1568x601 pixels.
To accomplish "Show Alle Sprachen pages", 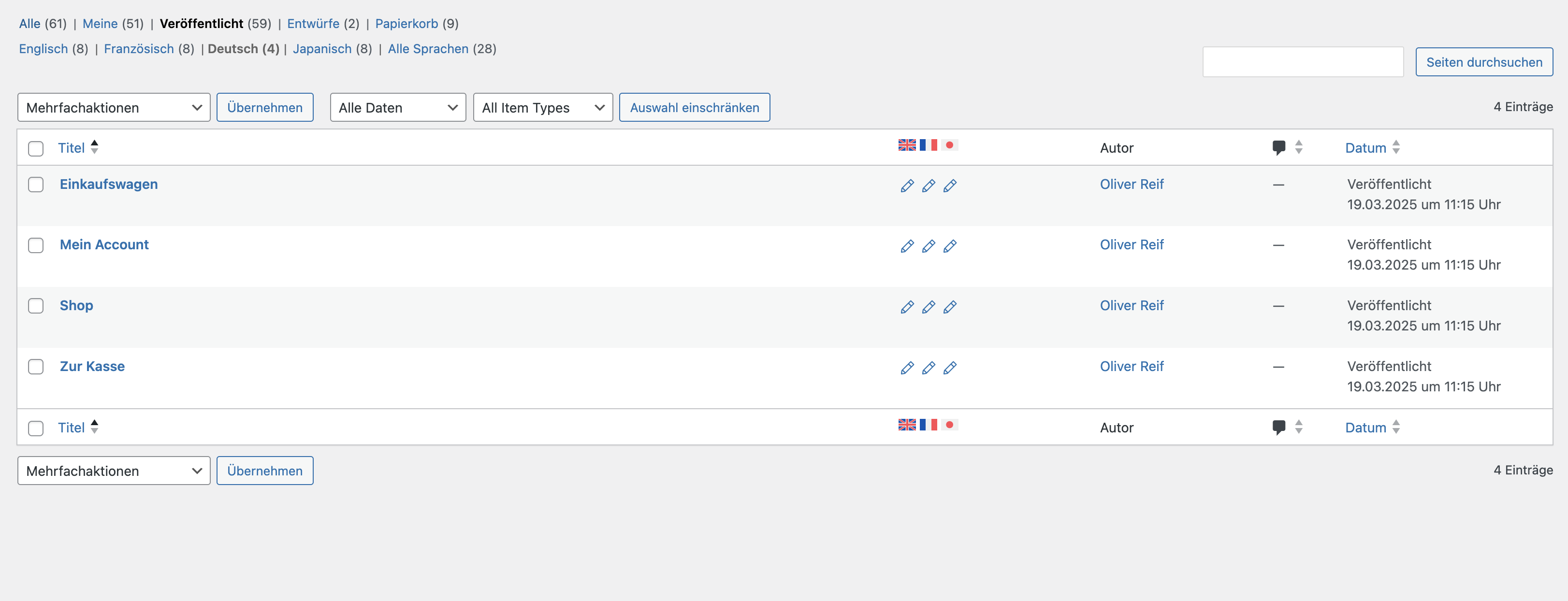I will click(x=428, y=49).
